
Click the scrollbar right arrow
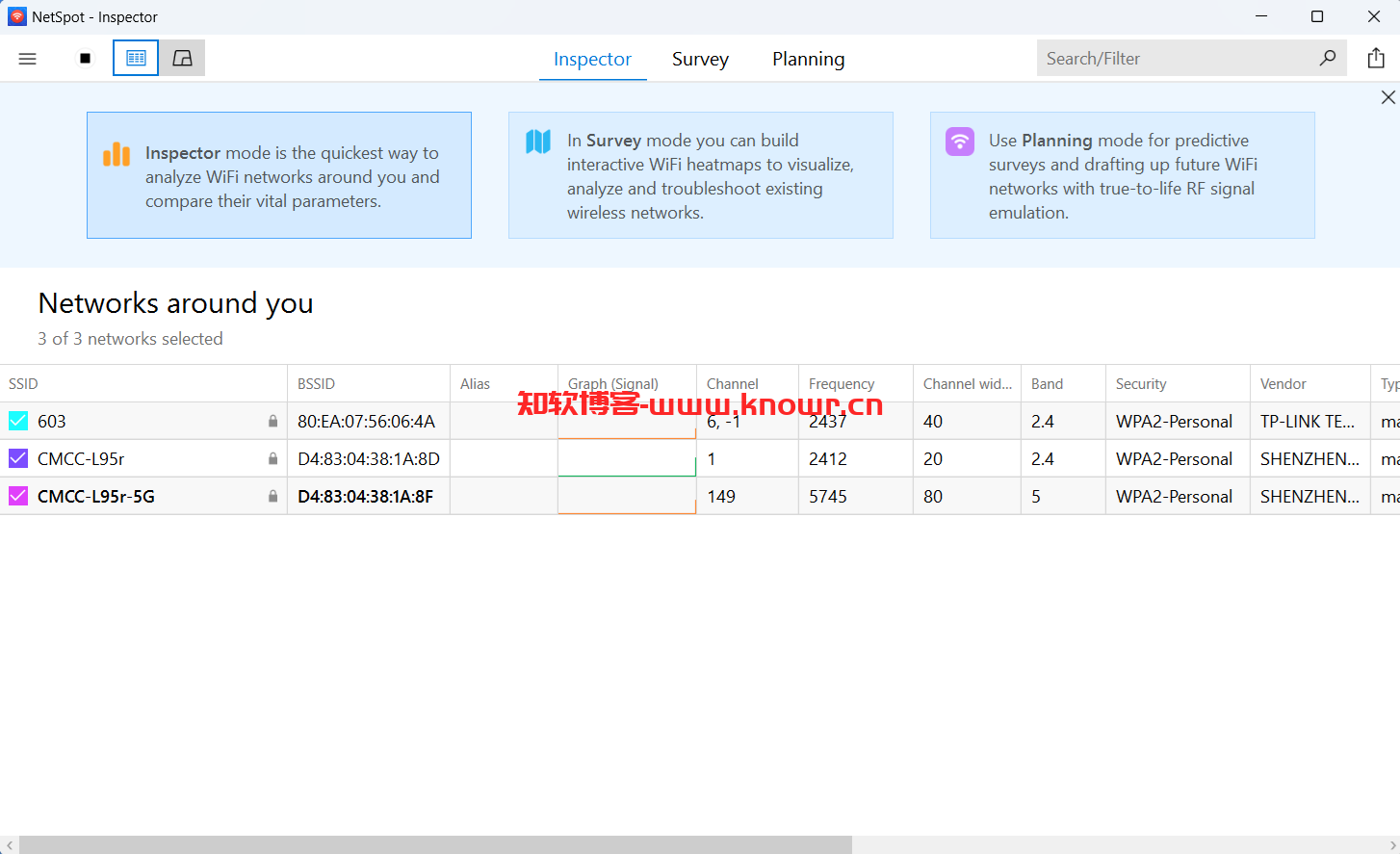[x=1392, y=845]
